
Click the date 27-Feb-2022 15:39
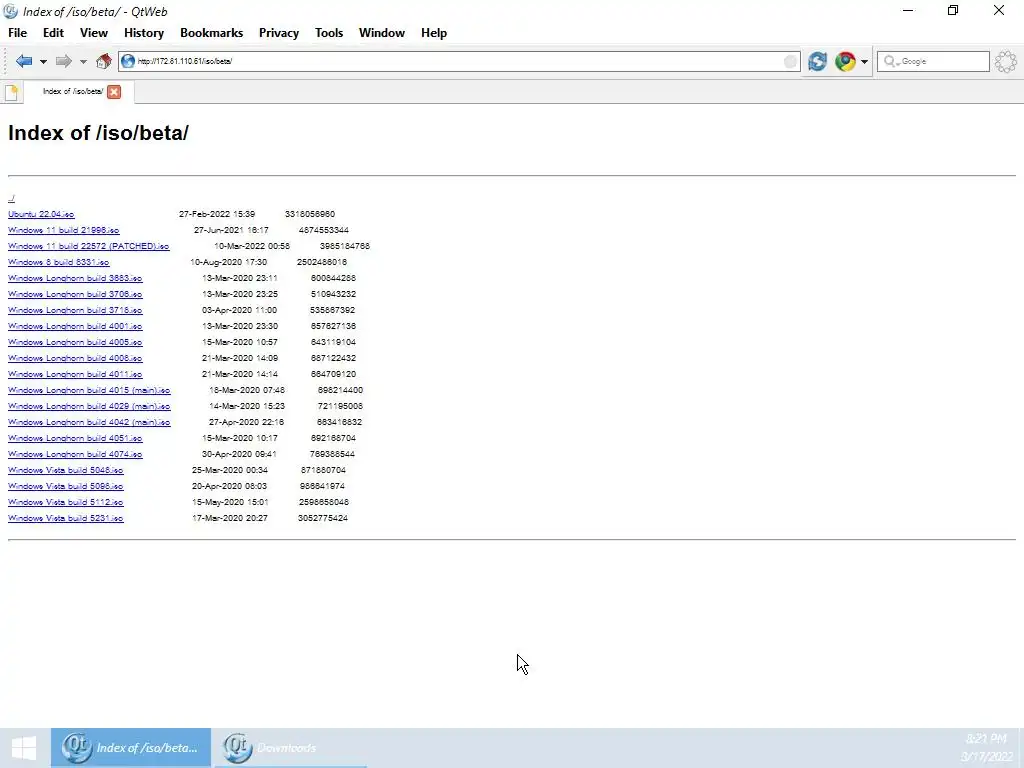pos(217,214)
